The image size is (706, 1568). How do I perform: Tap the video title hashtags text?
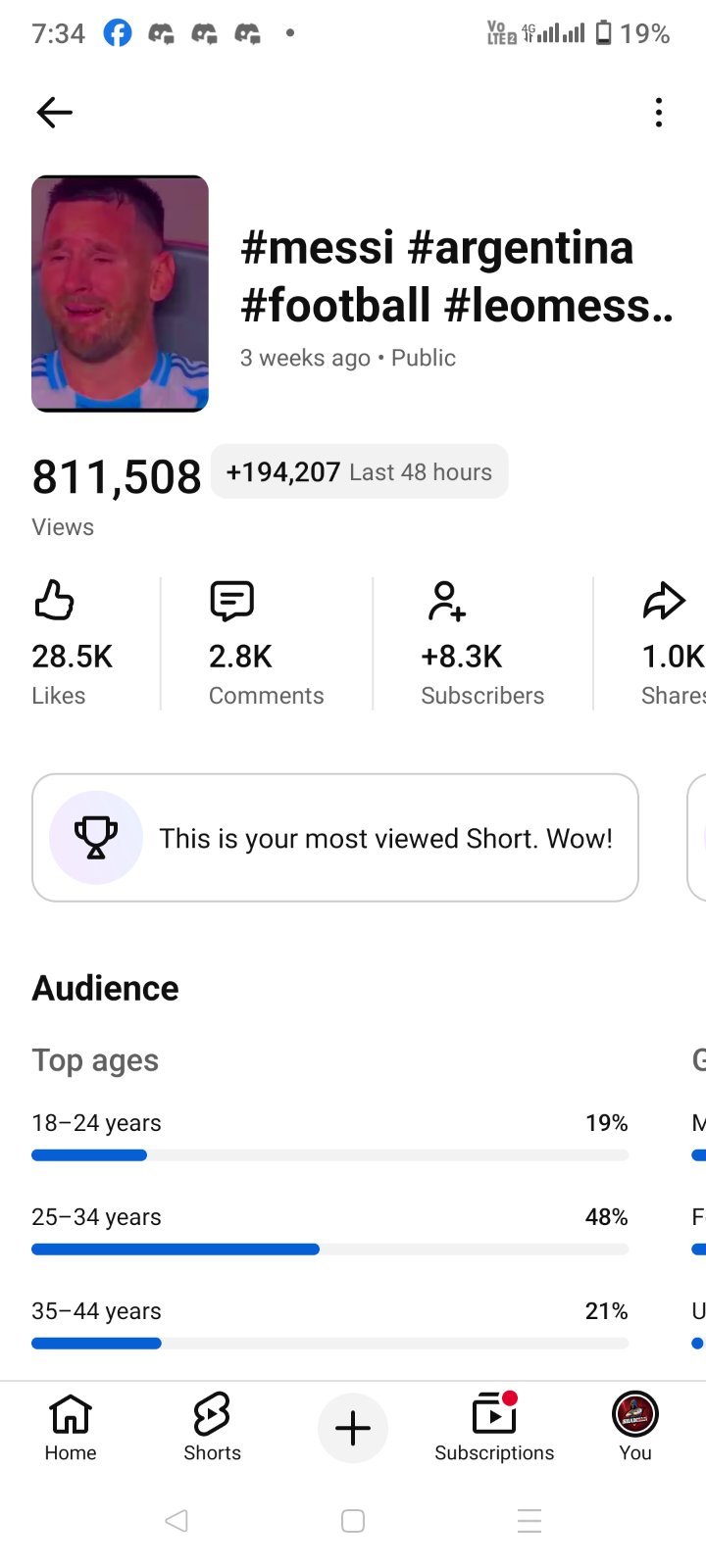tap(457, 275)
